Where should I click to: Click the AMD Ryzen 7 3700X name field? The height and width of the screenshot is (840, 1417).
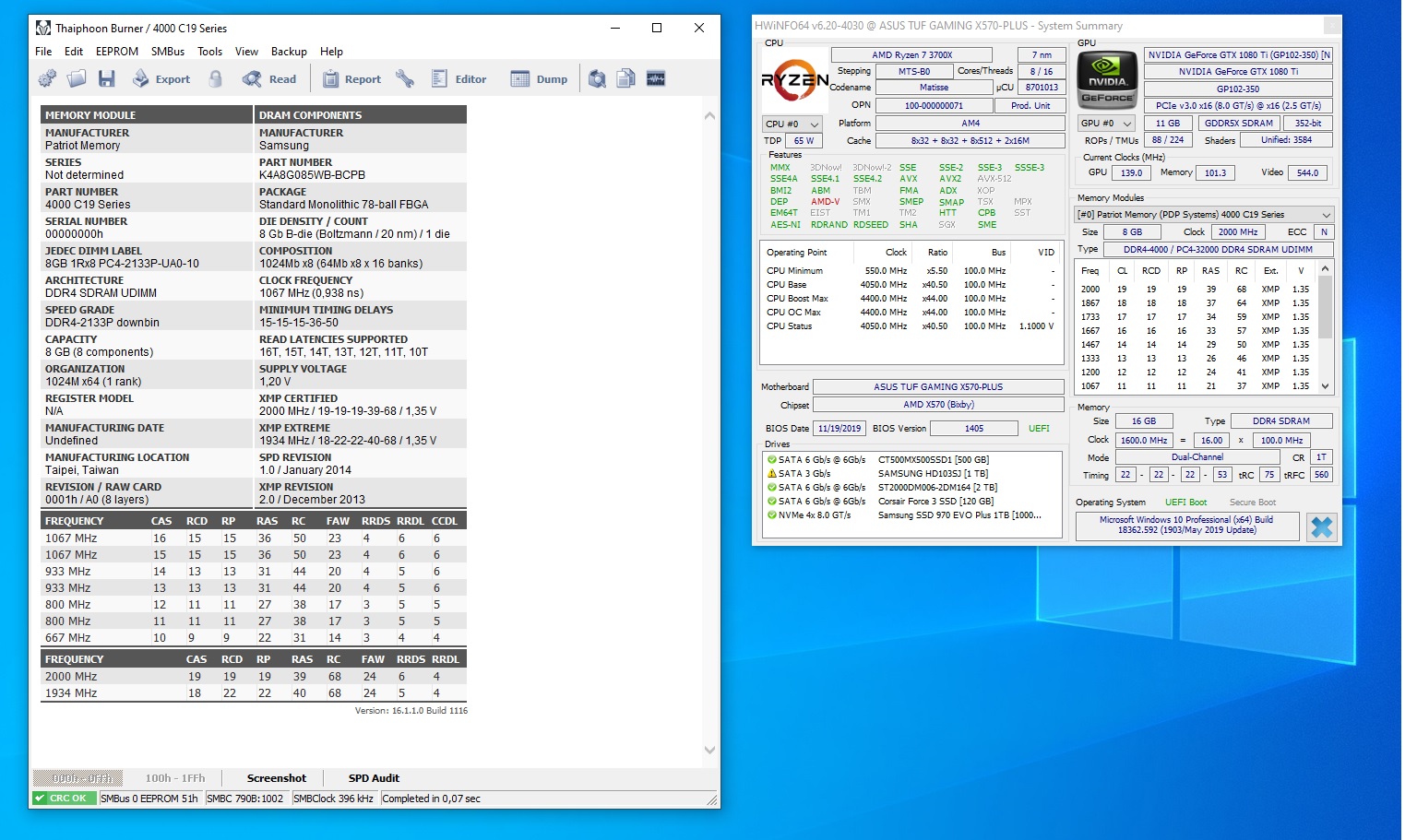(911, 54)
